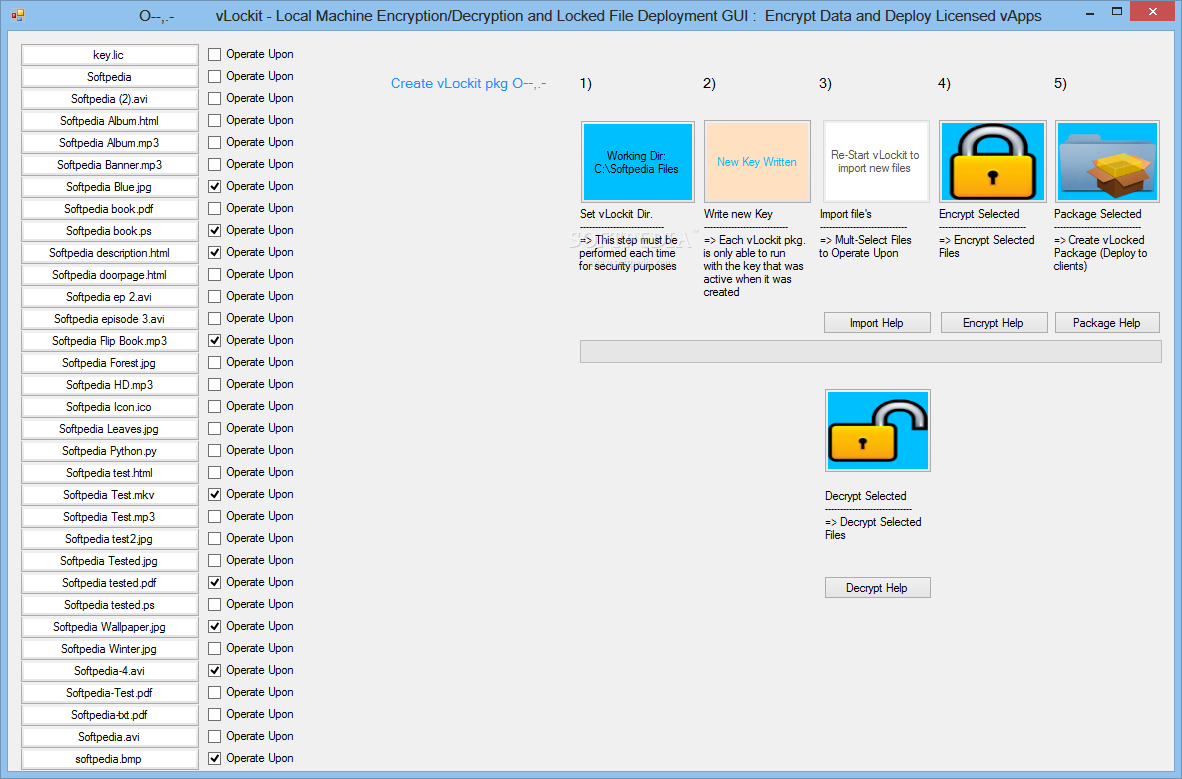Image resolution: width=1182 pixels, height=779 pixels.
Task: Click the 'Encrypt Selected' label
Action: 978,214
